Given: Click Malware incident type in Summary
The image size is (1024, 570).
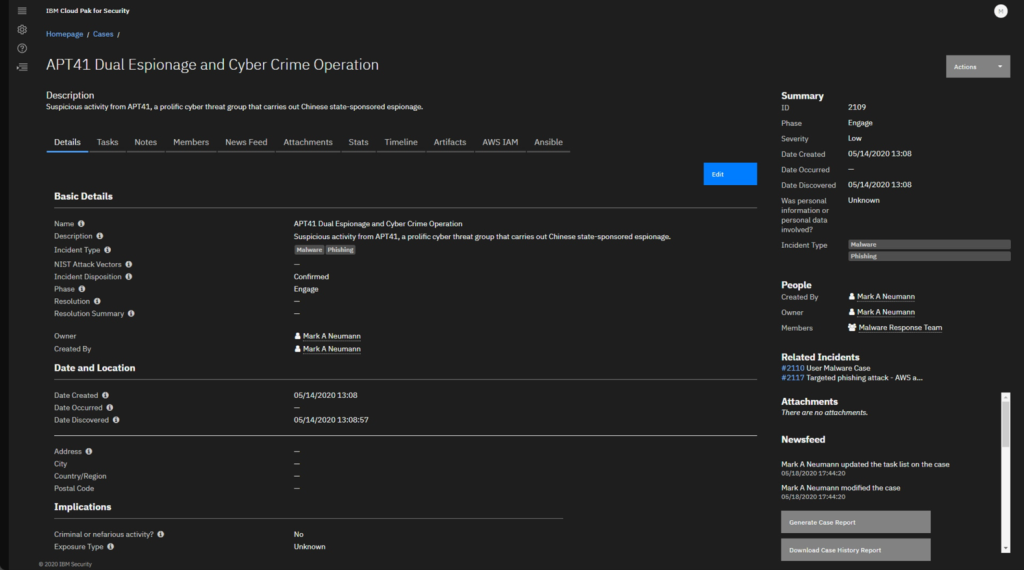Looking at the screenshot, I should click(x=929, y=245).
